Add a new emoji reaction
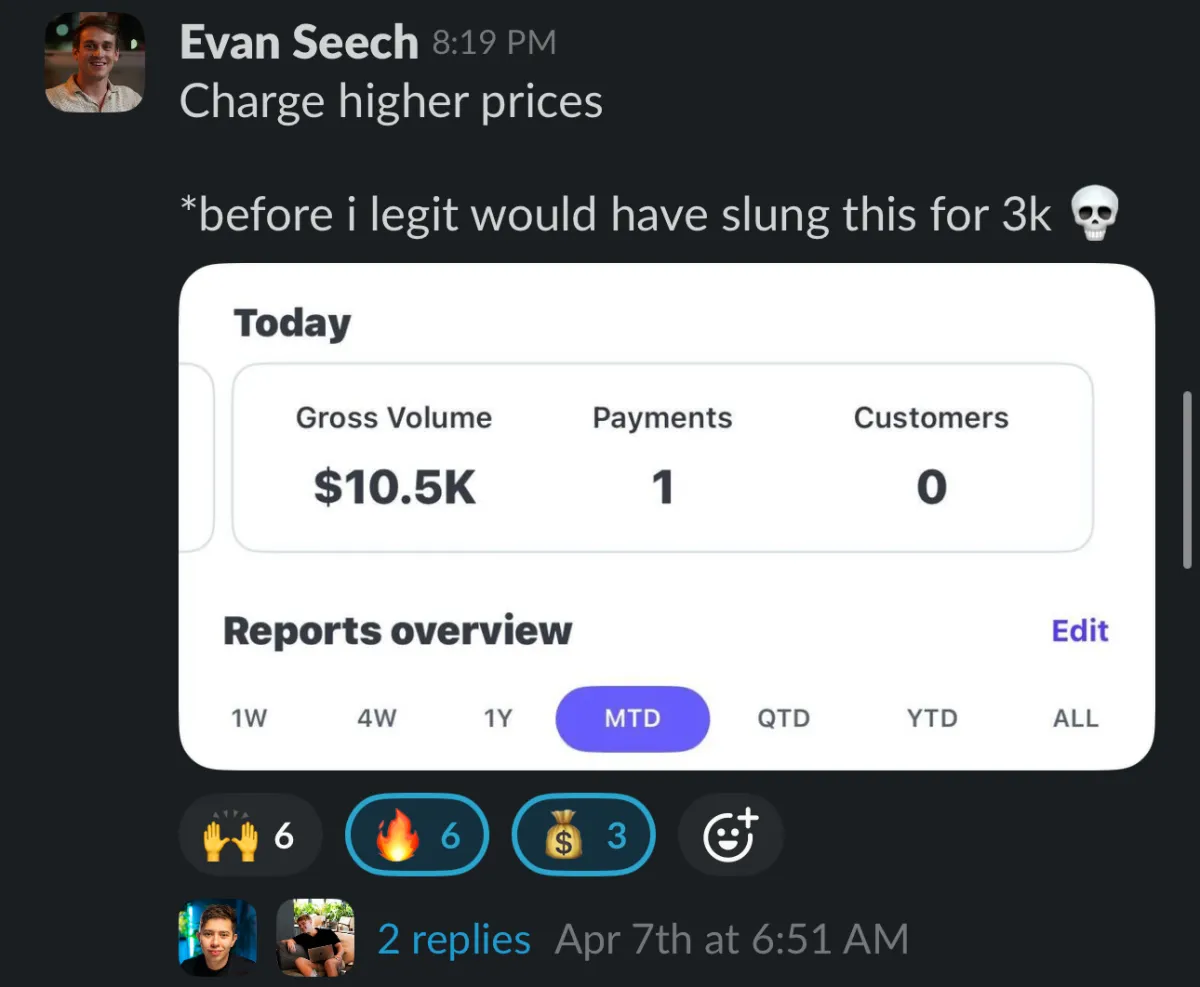The image size is (1200, 987). coord(730,835)
